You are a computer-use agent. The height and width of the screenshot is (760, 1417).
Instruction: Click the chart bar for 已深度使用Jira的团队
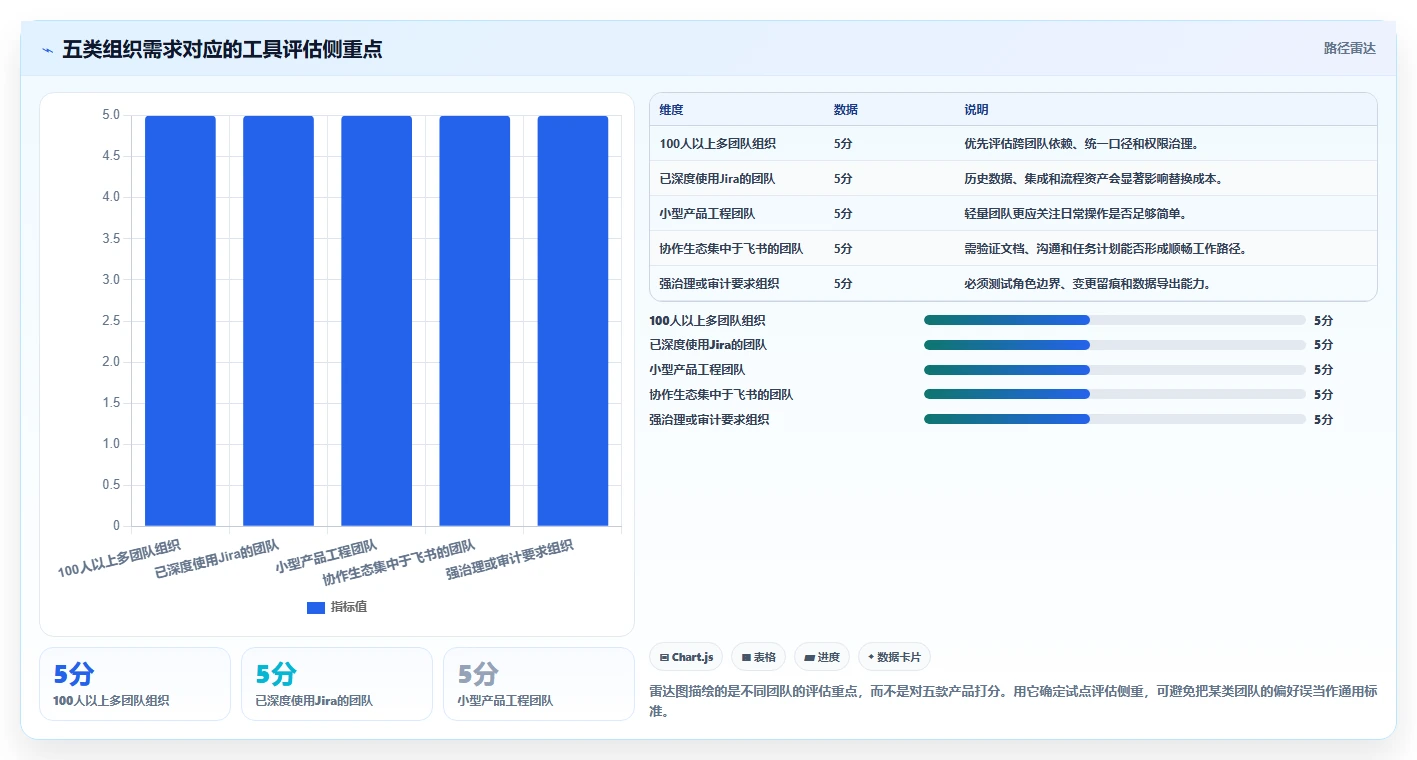tap(278, 321)
